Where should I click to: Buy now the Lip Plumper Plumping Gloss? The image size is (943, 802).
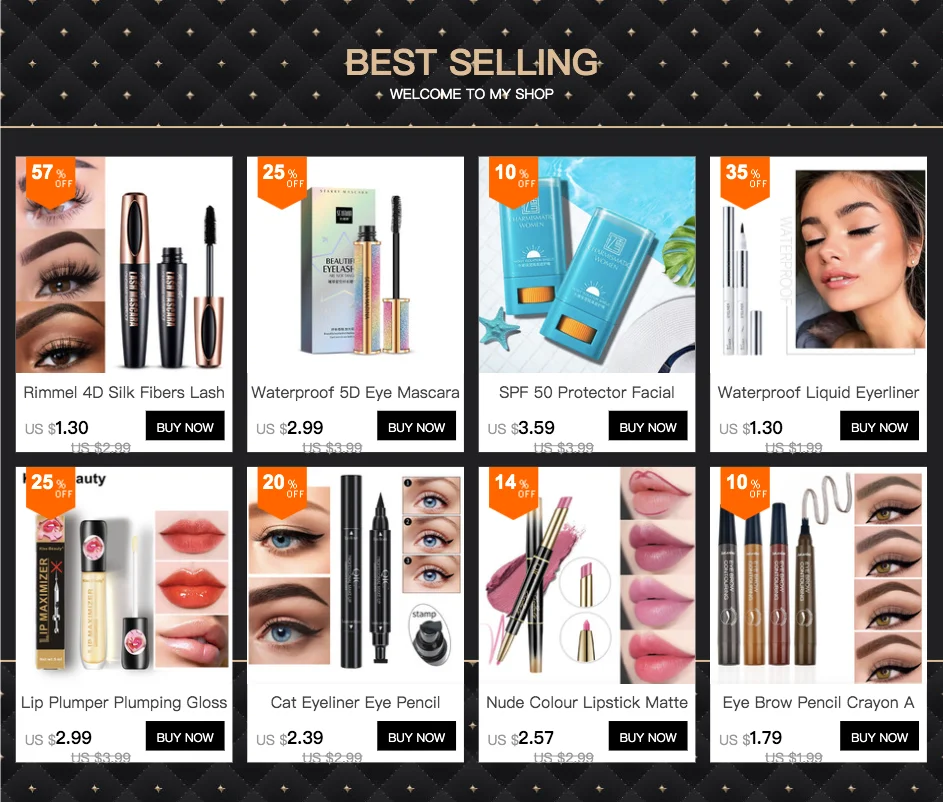coord(185,736)
